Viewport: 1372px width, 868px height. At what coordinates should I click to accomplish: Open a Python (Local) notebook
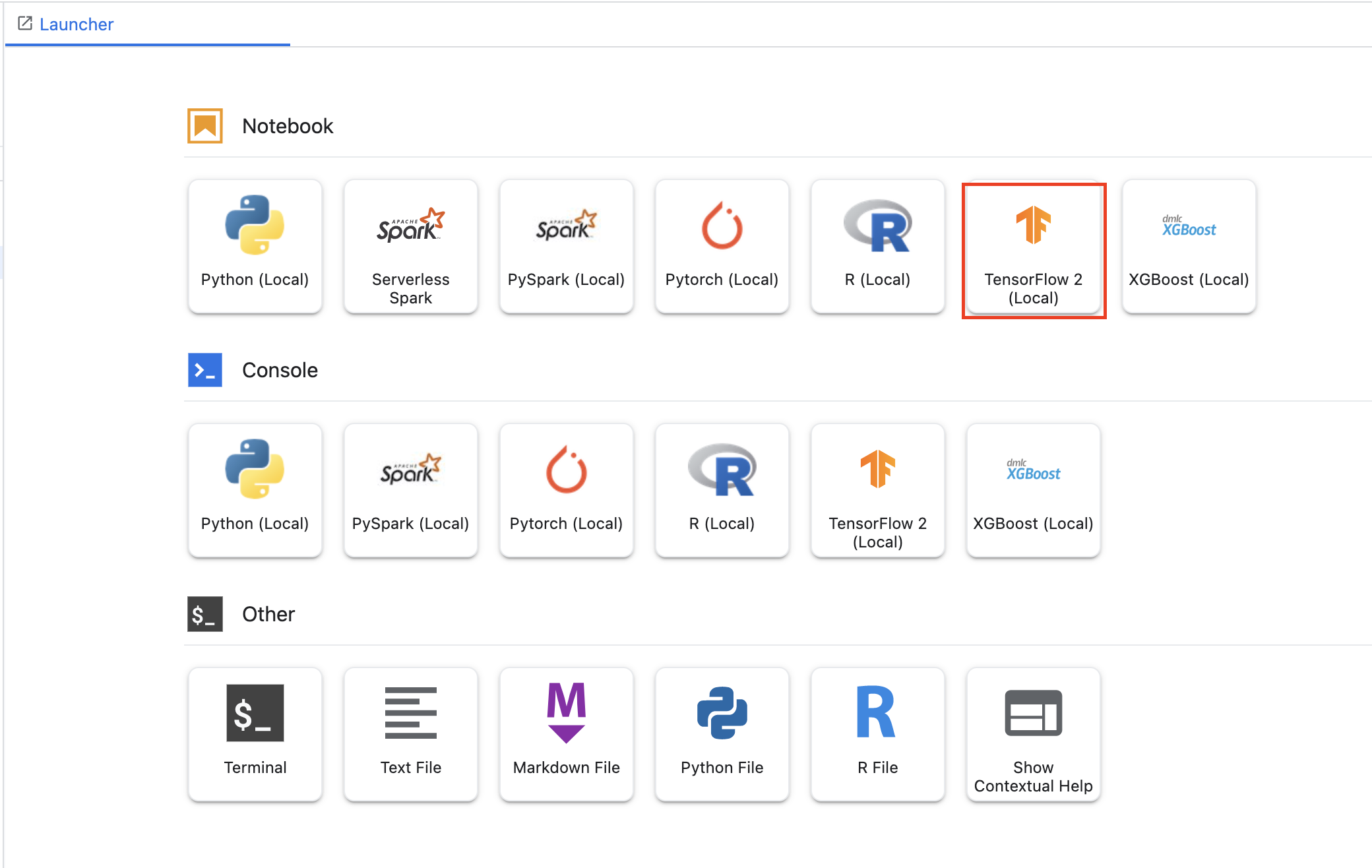coord(255,246)
